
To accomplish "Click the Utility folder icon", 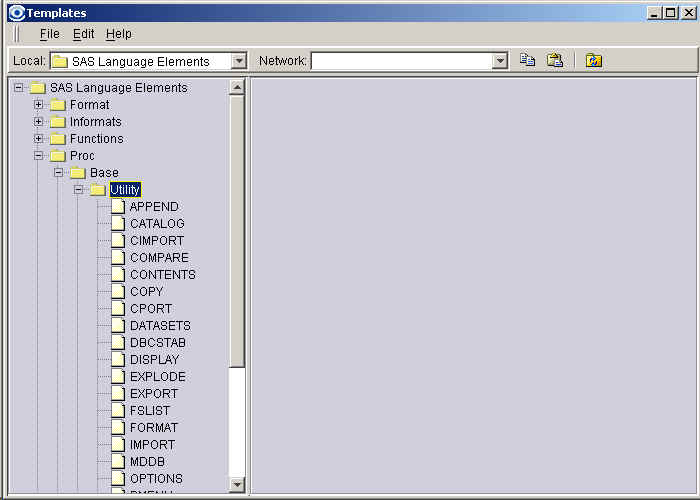I will [x=98, y=190].
